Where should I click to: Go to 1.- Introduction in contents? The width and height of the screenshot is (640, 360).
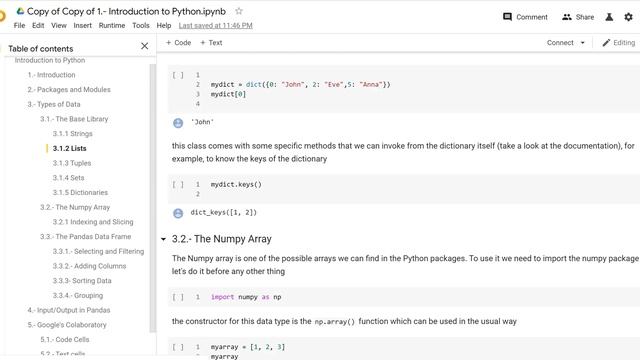tap(51, 75)
